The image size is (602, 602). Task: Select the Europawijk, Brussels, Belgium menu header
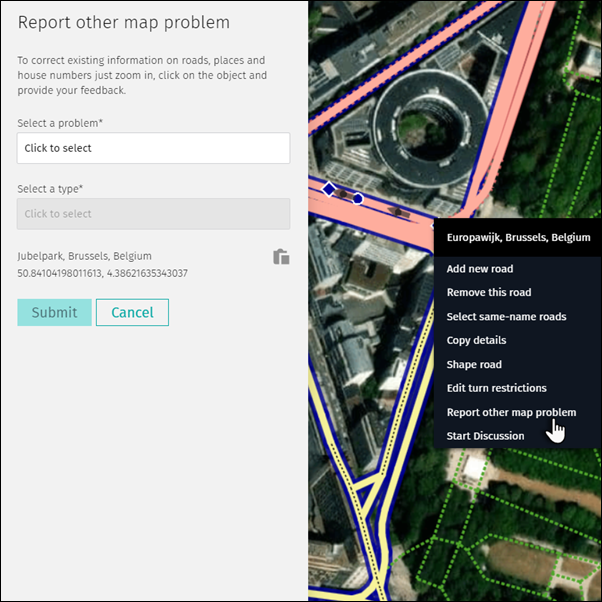point(518,237)
